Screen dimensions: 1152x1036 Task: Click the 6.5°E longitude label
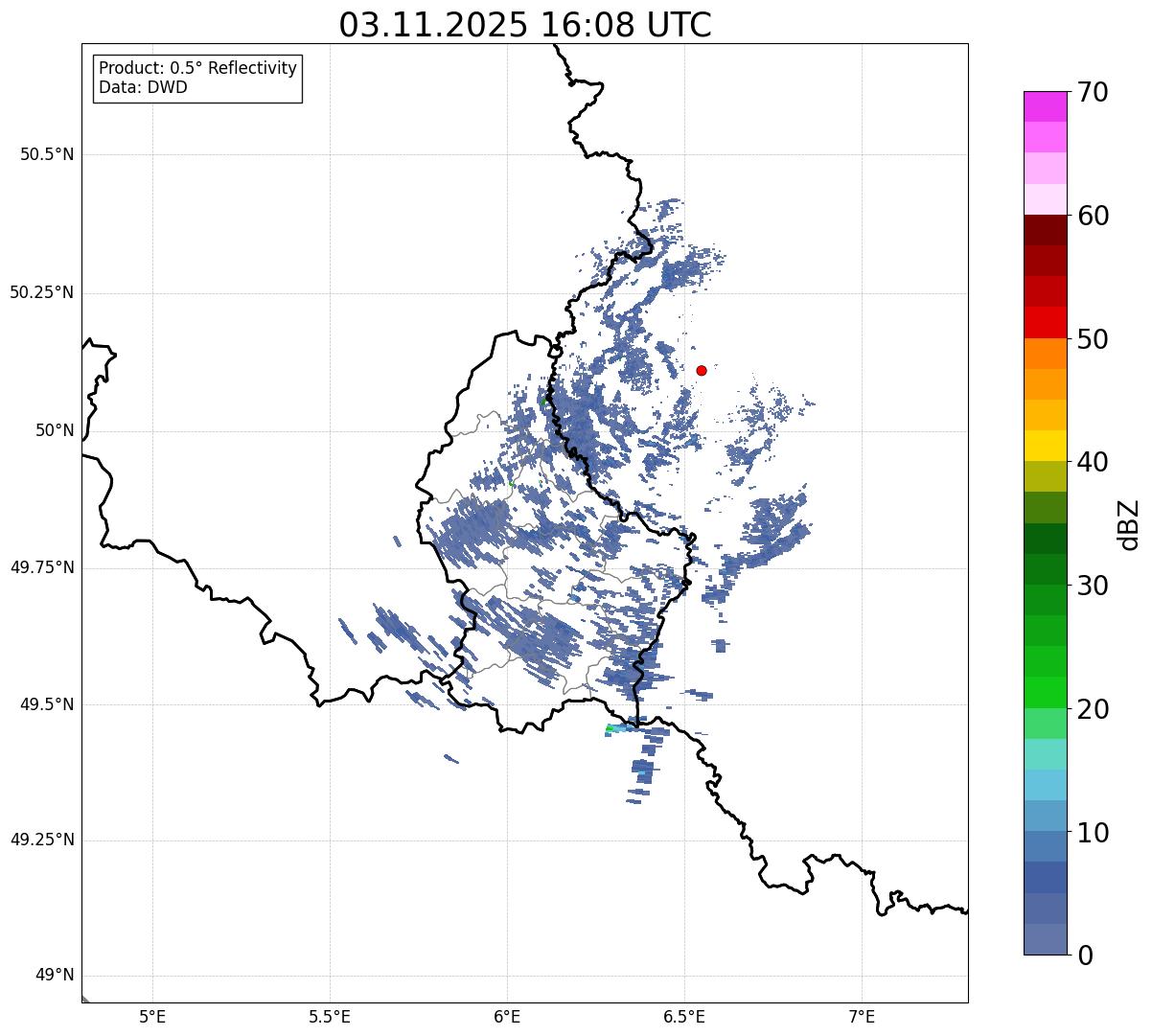tap(684, 1016)
